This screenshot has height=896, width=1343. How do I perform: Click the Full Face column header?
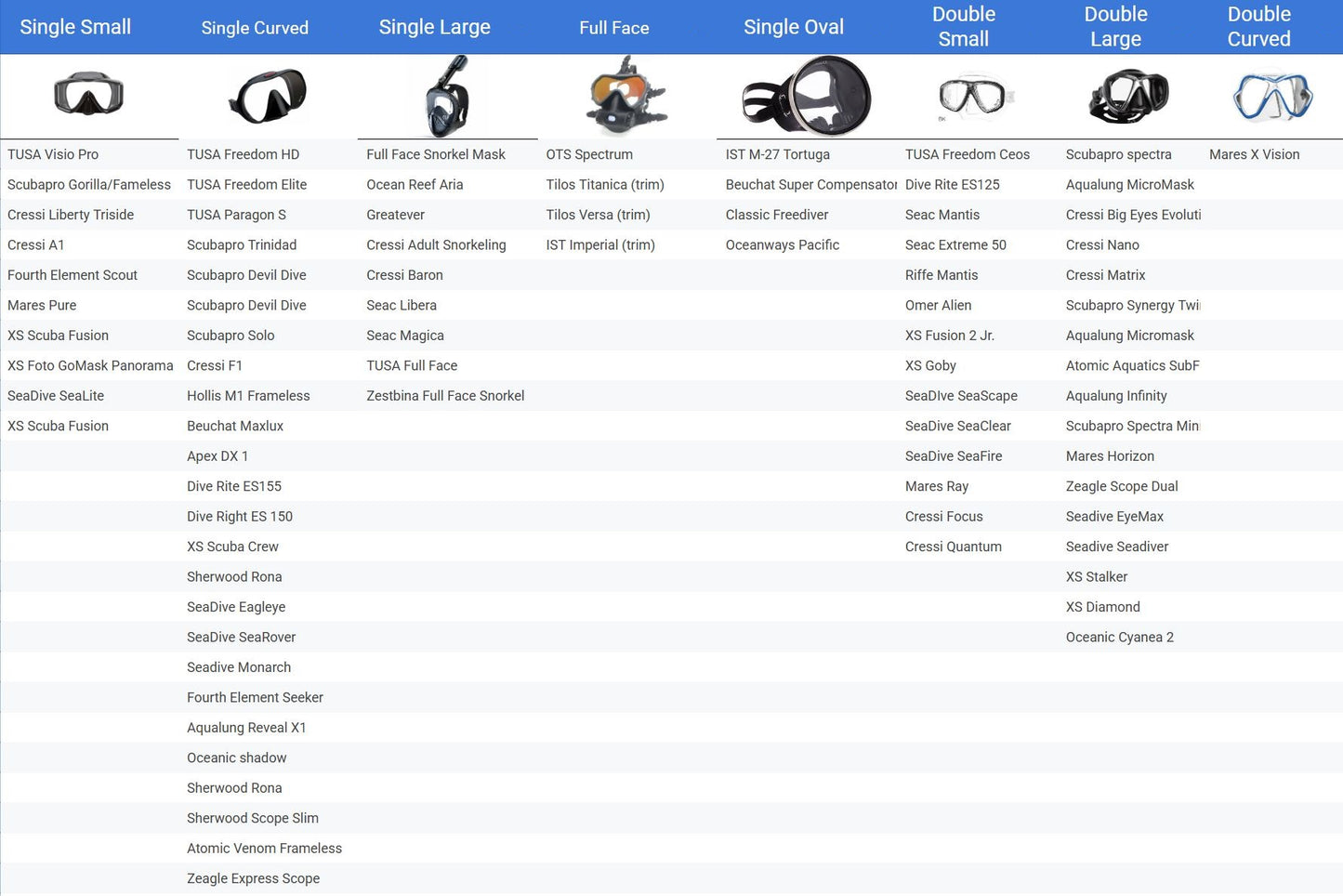(x=613, y=28)
